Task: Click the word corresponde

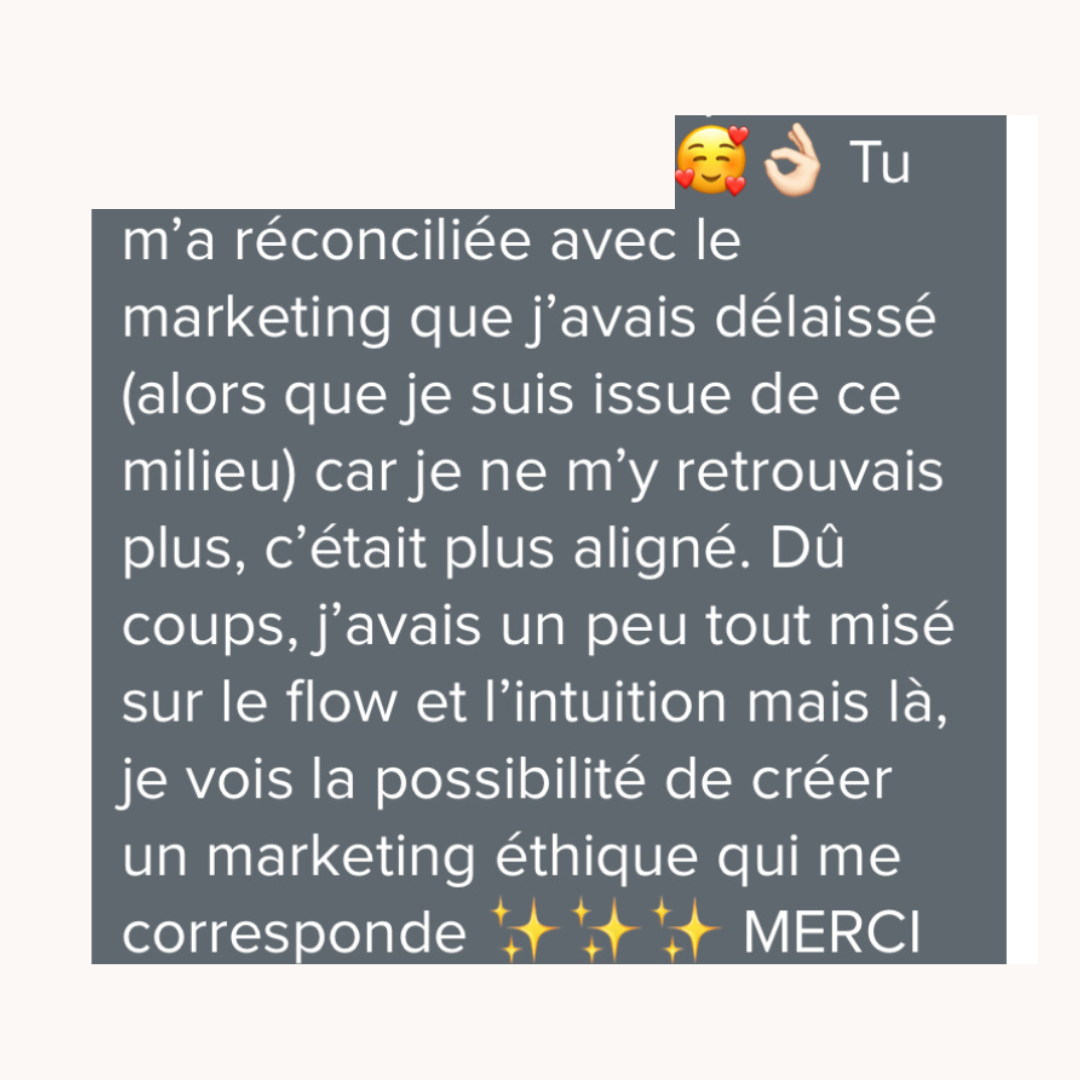Action: tap(294, 936)
